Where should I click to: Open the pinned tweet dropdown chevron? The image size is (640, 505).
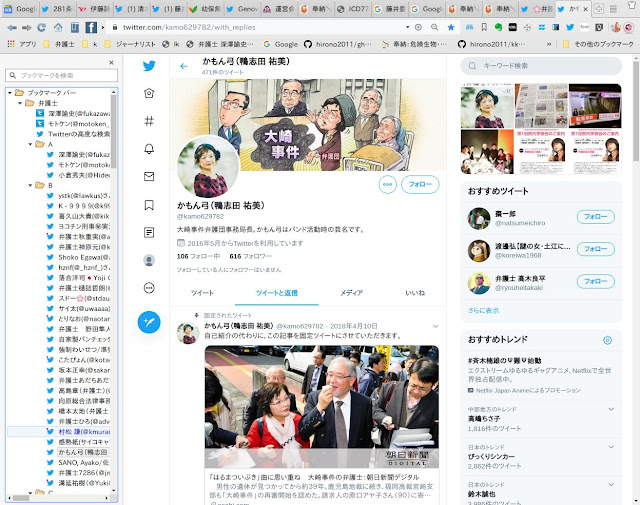tap(436, 326)
